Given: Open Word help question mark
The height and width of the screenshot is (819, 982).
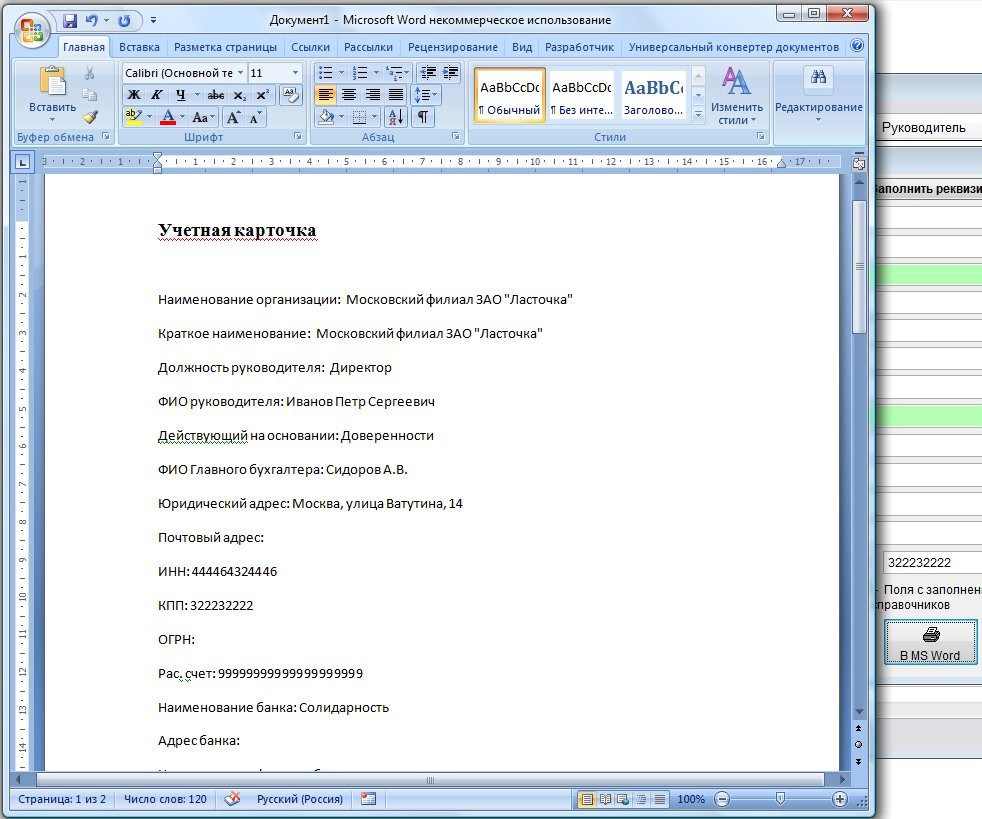Looking at the screenshot, I should pyautogui.click(x=857, y=45).
